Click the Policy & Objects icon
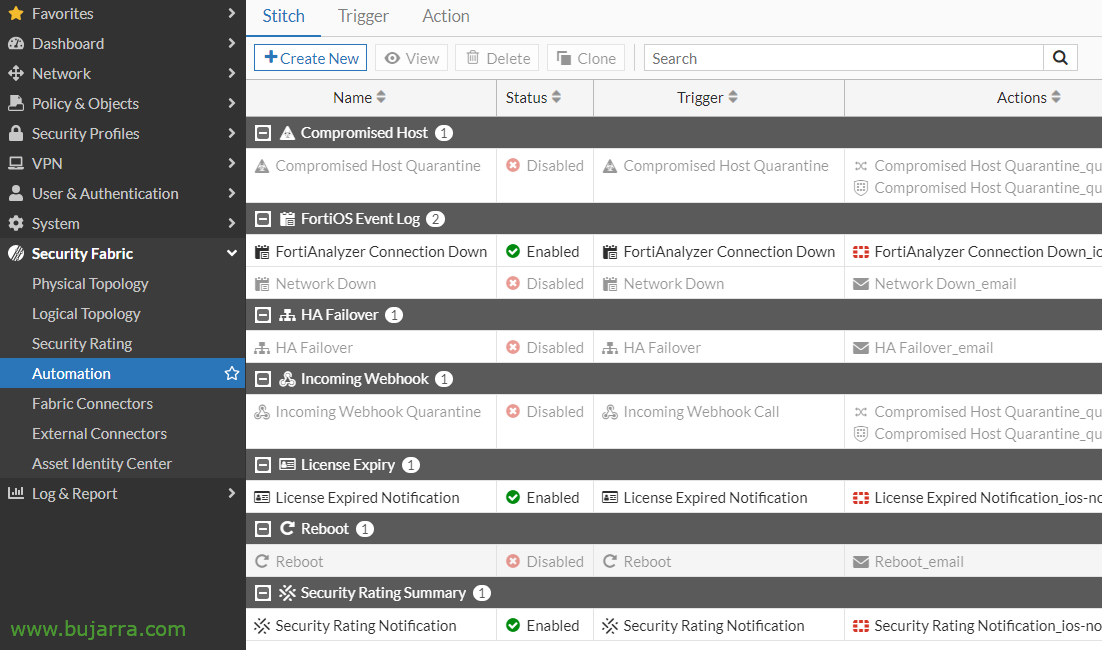 click(x=16, y=103)
